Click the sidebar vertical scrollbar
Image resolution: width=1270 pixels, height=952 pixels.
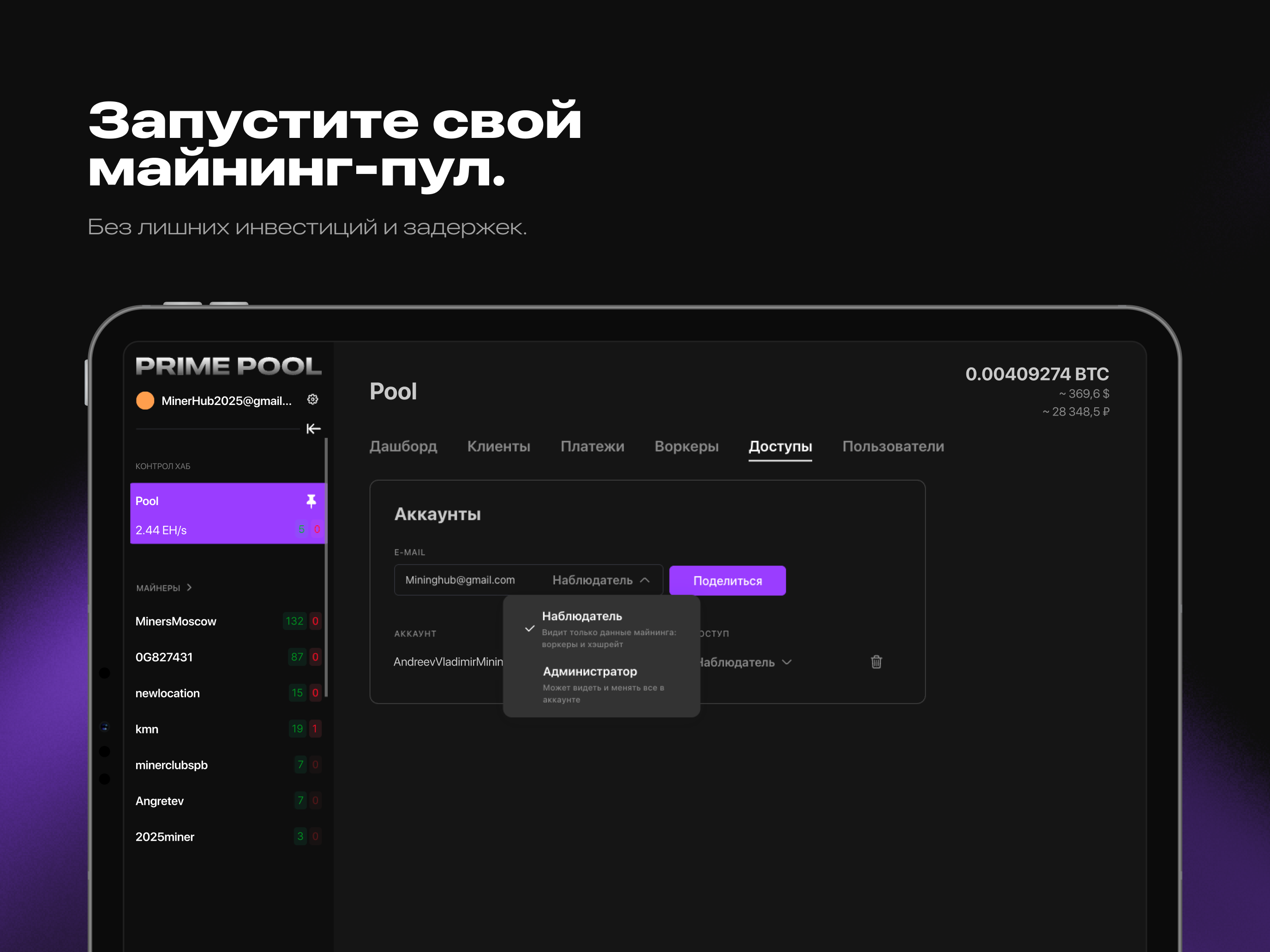(x=326, y=568)
